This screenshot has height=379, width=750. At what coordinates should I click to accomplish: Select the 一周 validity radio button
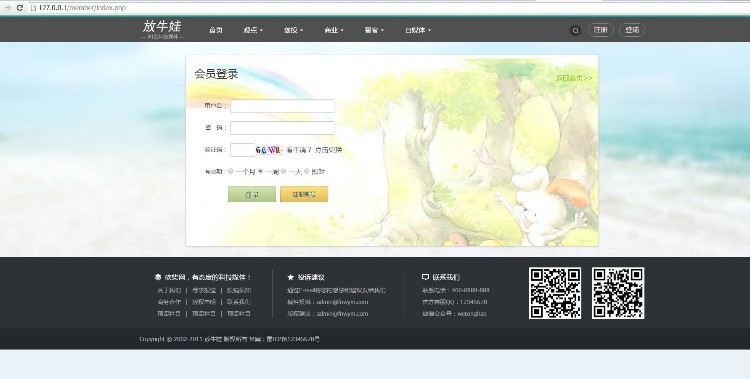tap(261, 171)
